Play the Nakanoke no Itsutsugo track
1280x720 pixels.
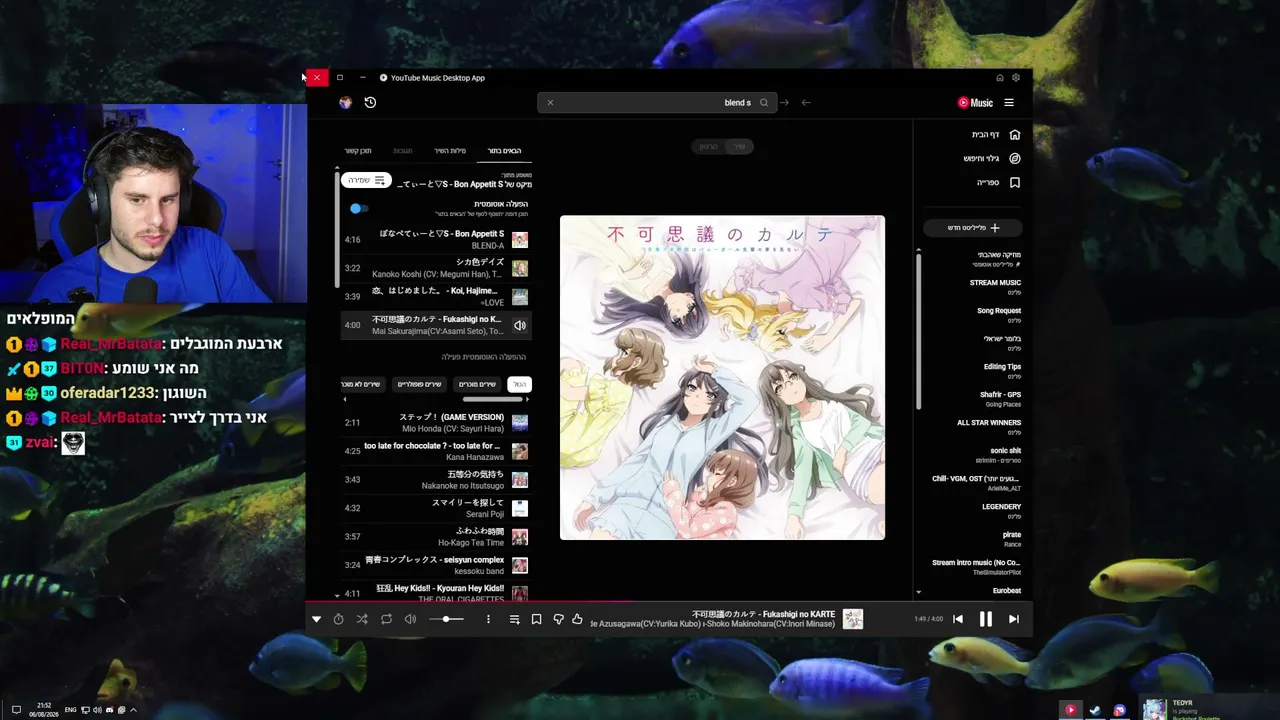pyautogui.click(x=436, y=480)
